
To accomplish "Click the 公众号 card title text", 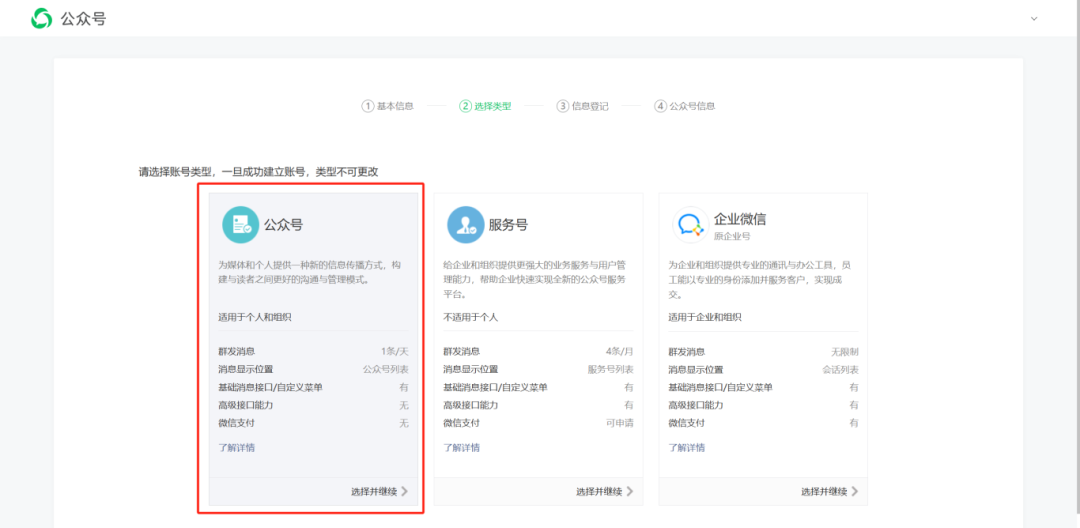I will (284, 224).
